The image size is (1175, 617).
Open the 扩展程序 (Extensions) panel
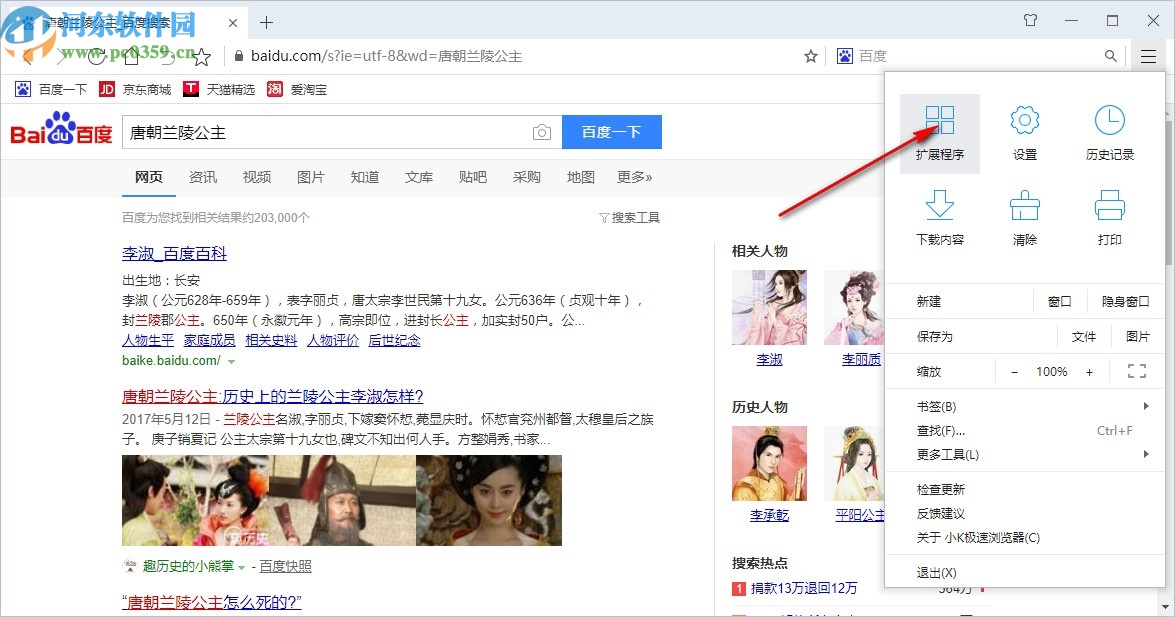pos(938,131)
